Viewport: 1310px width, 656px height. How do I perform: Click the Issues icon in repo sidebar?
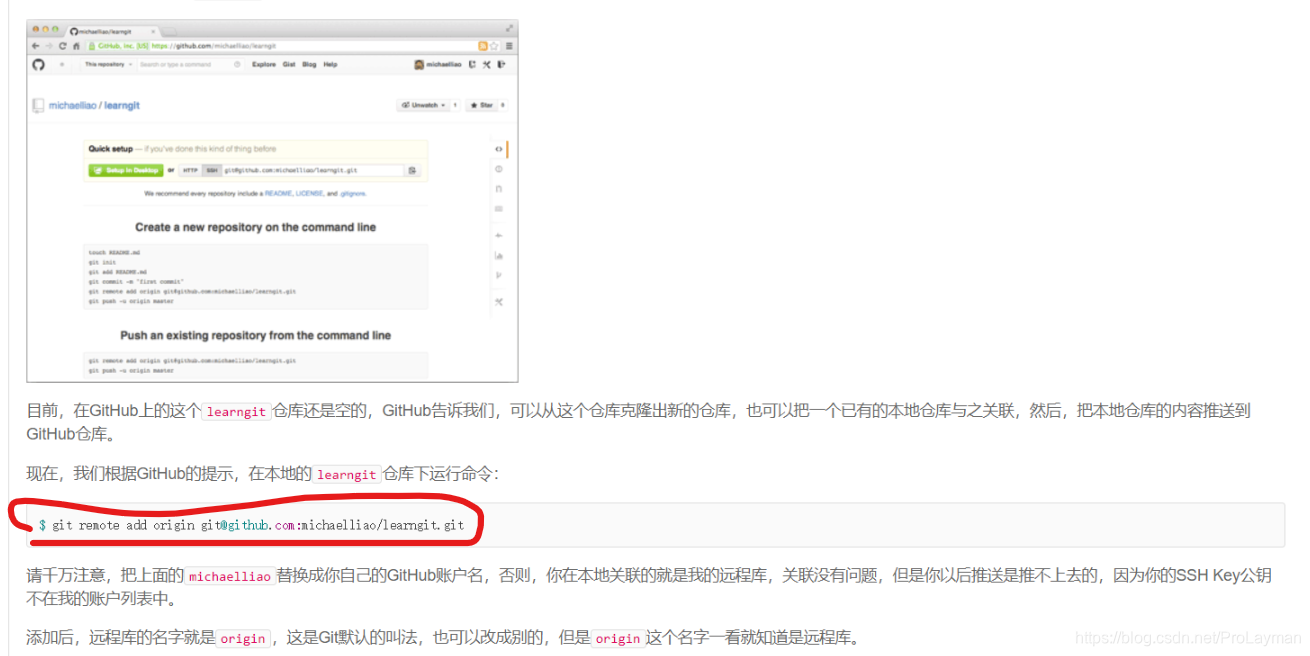pyautogui.click(x=498, y=169)
